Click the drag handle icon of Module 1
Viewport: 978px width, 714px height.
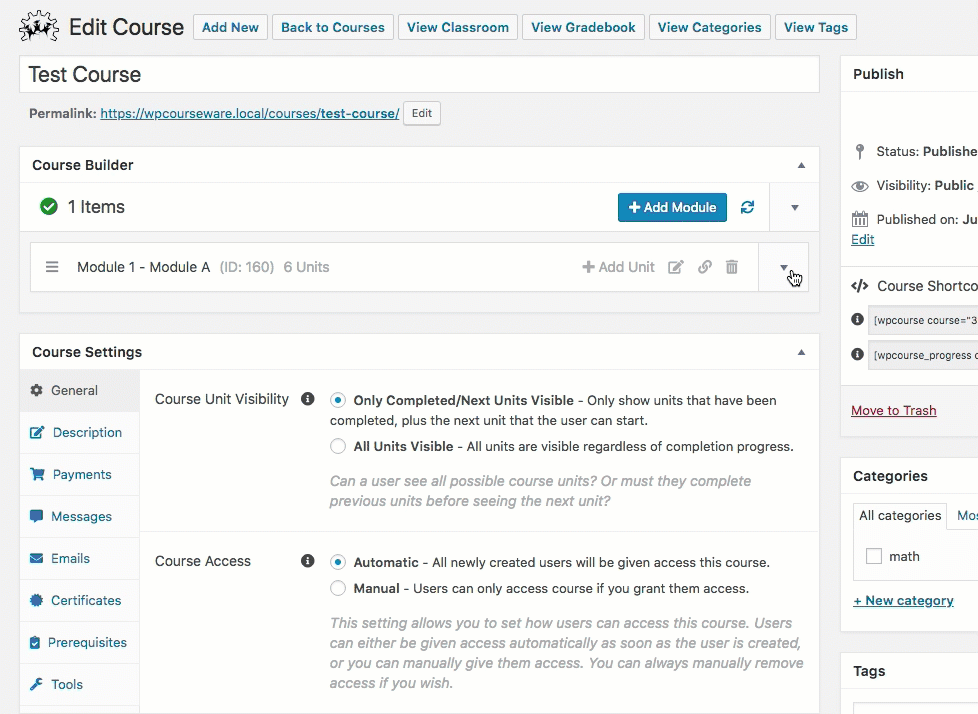coord(52,267)
